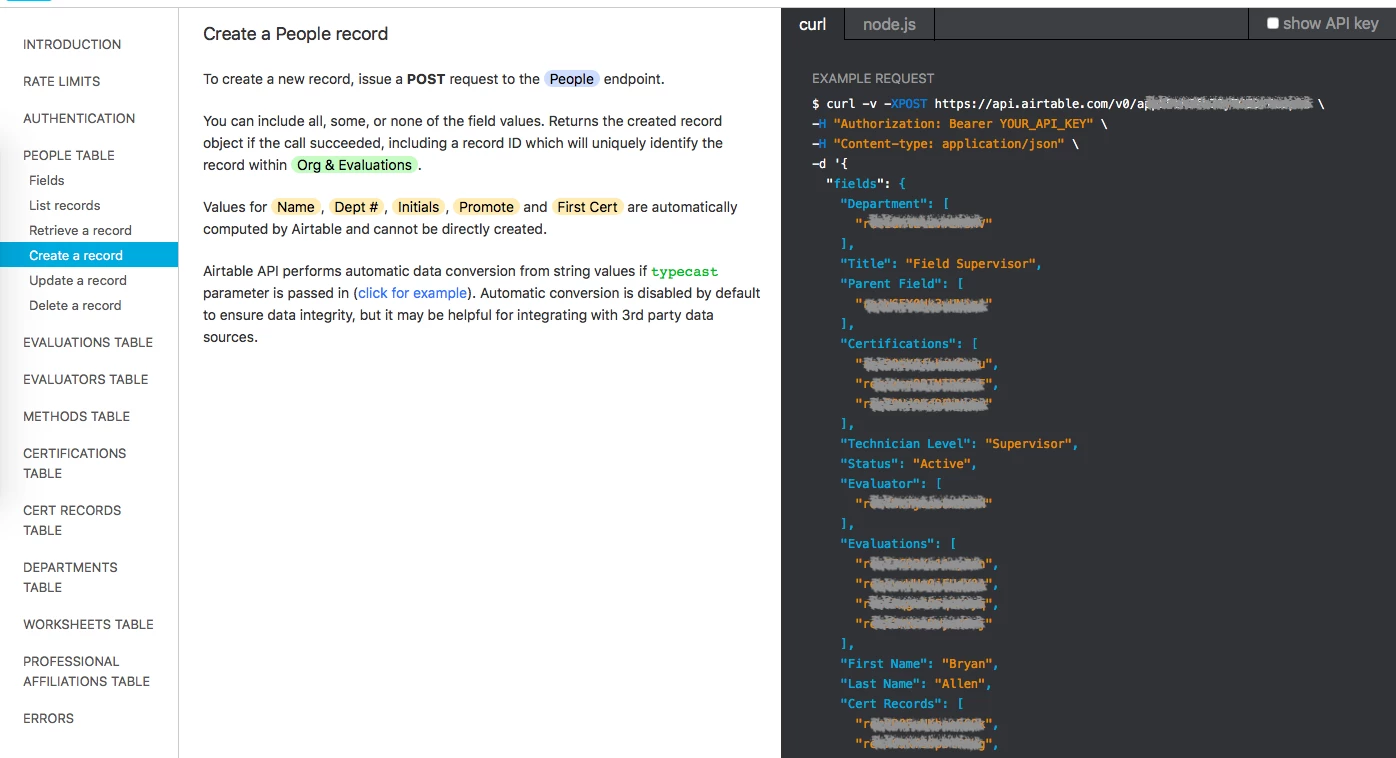This screenshot has width=1396, height=758.
Task: Click the "Certifications" key in code
Action: [x=898, y=344]
